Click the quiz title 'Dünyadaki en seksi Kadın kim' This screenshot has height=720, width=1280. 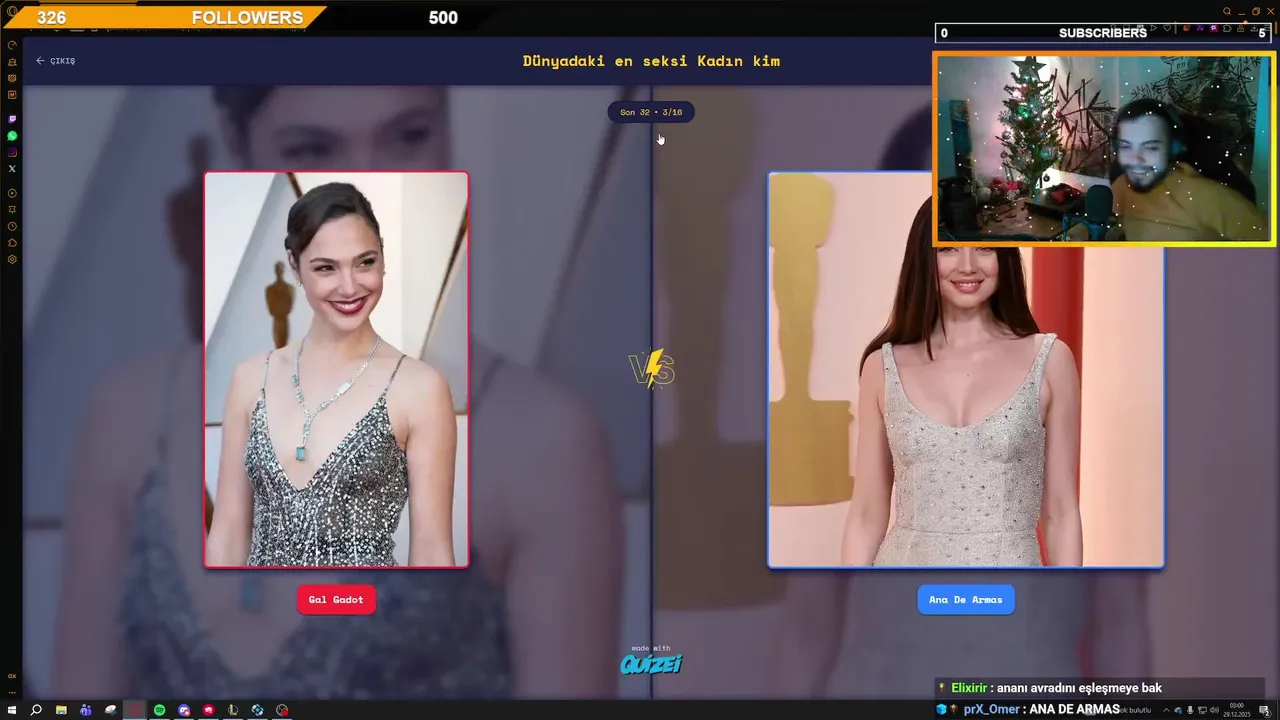pyautogui.click(x=651, y=61)
